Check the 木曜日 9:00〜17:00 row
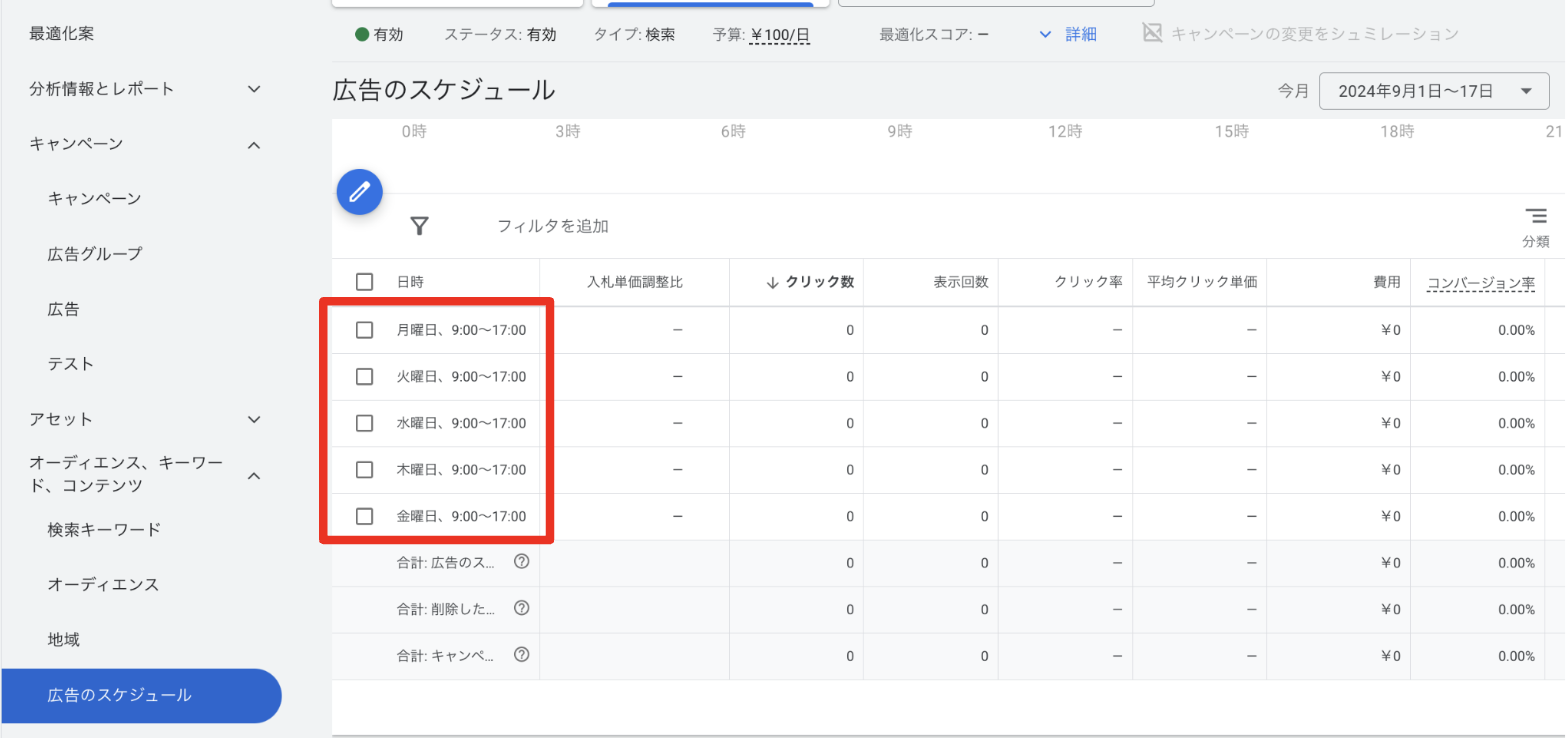Screen dimensions: 1566x738 click(365, 470)
